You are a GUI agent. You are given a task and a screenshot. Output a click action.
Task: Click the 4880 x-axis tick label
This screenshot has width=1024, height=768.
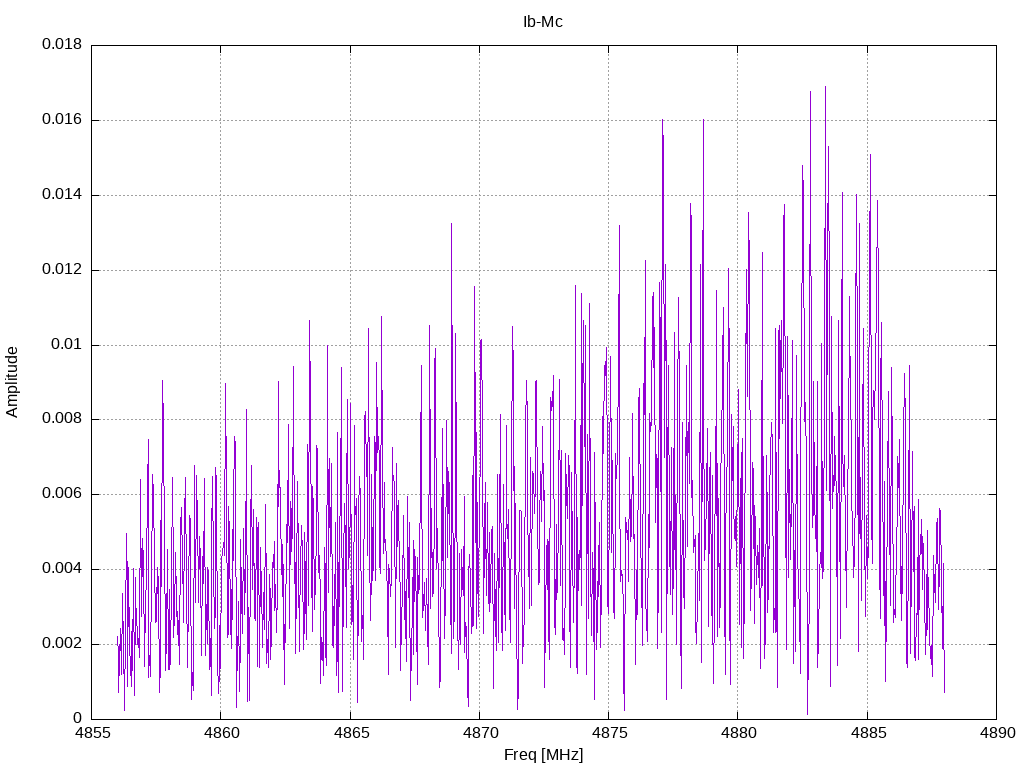[x=739, y=733]
